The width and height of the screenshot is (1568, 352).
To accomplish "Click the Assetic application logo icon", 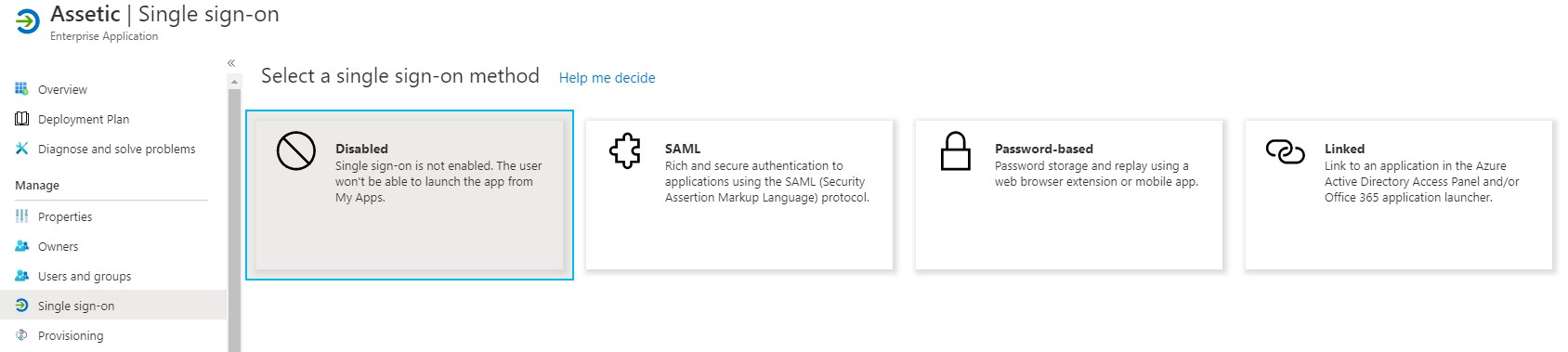I will pos(28,21).
